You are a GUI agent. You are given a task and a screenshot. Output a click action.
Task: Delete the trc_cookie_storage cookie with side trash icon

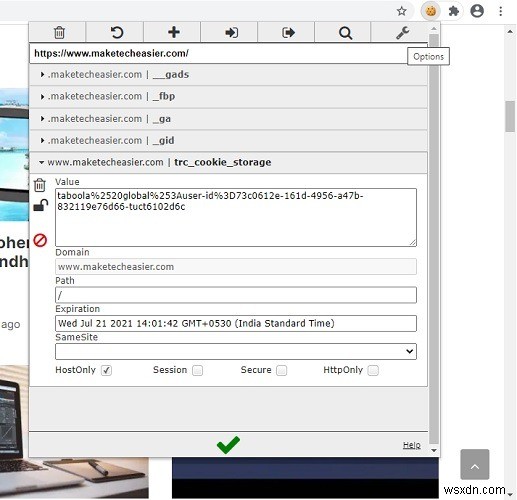pos(40,185)
